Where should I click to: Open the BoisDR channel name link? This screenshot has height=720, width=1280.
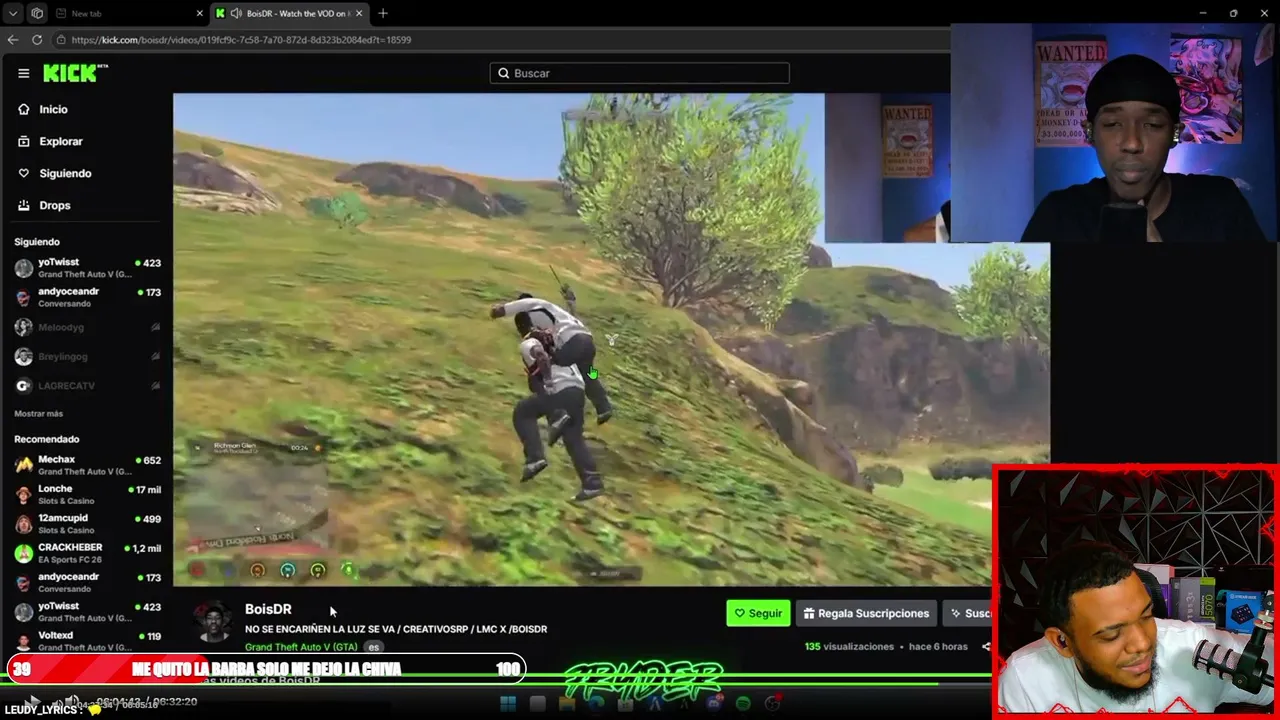(268, 609)
